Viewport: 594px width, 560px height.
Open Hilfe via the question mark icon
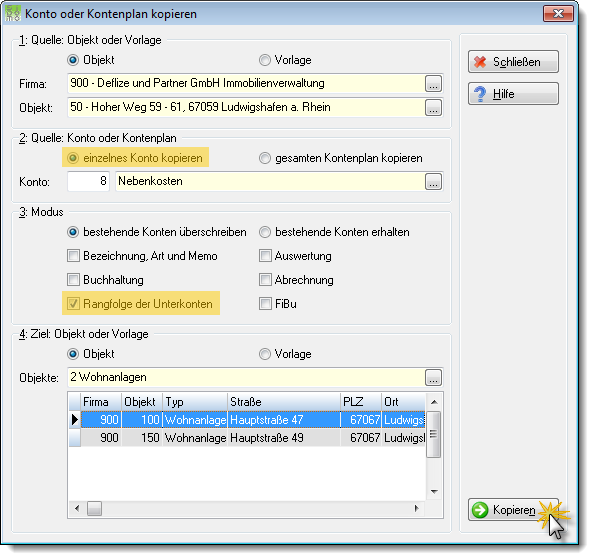click(480, 94)
